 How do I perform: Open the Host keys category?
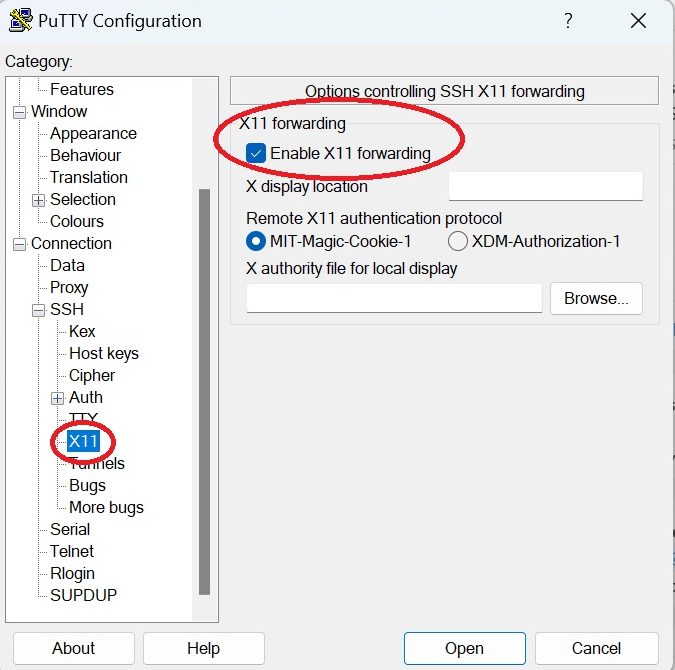104,354
